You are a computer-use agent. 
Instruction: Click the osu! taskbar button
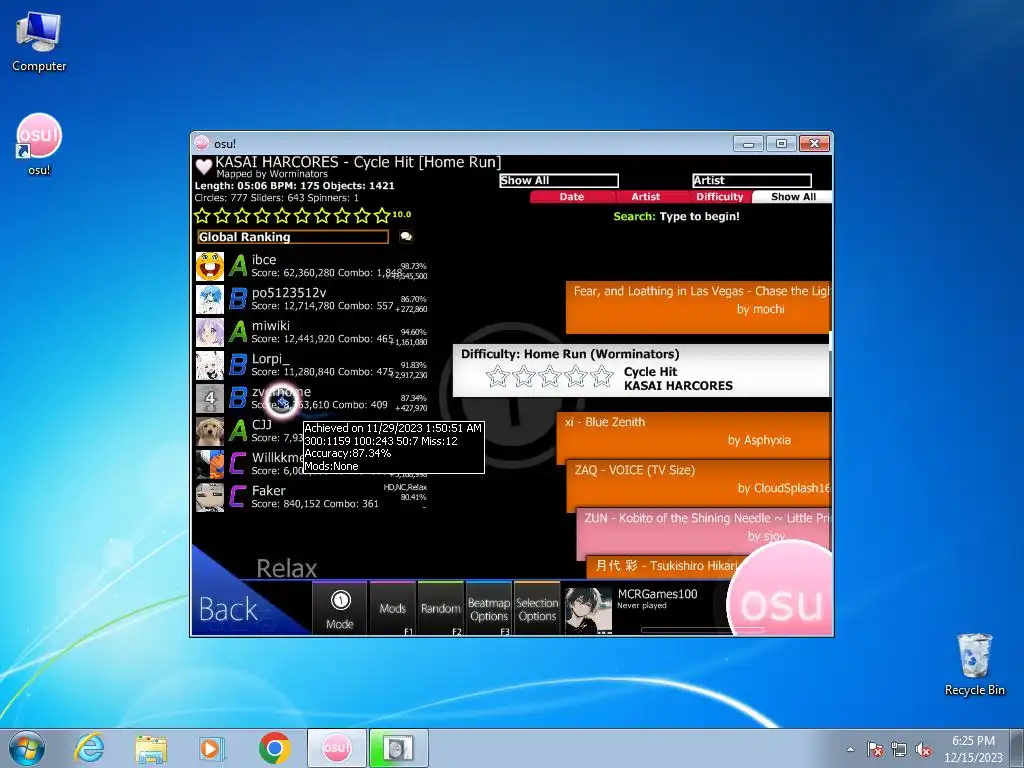point(336,748)
